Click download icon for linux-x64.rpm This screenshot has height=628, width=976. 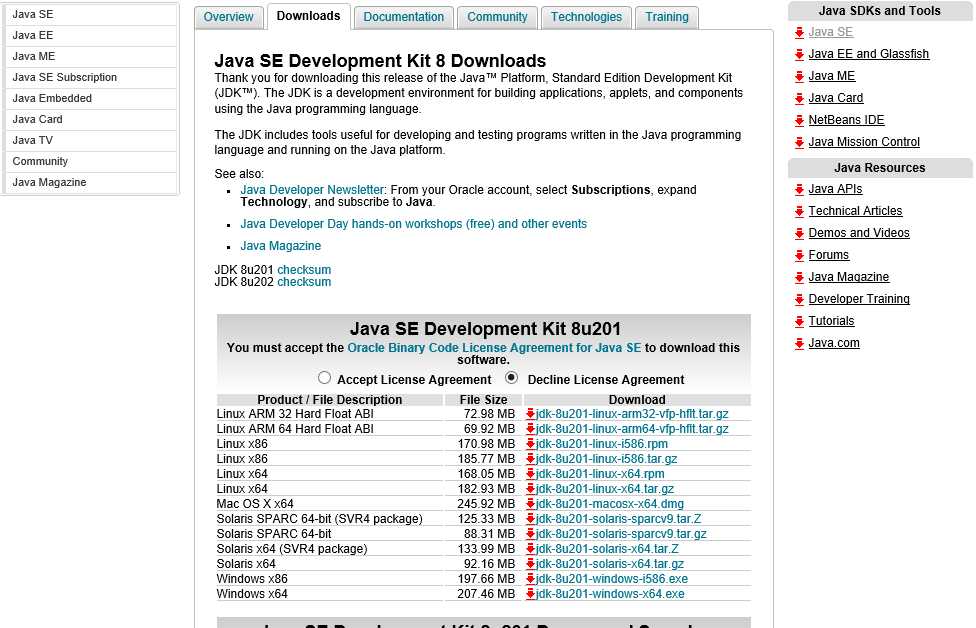[x=530, y=473]
